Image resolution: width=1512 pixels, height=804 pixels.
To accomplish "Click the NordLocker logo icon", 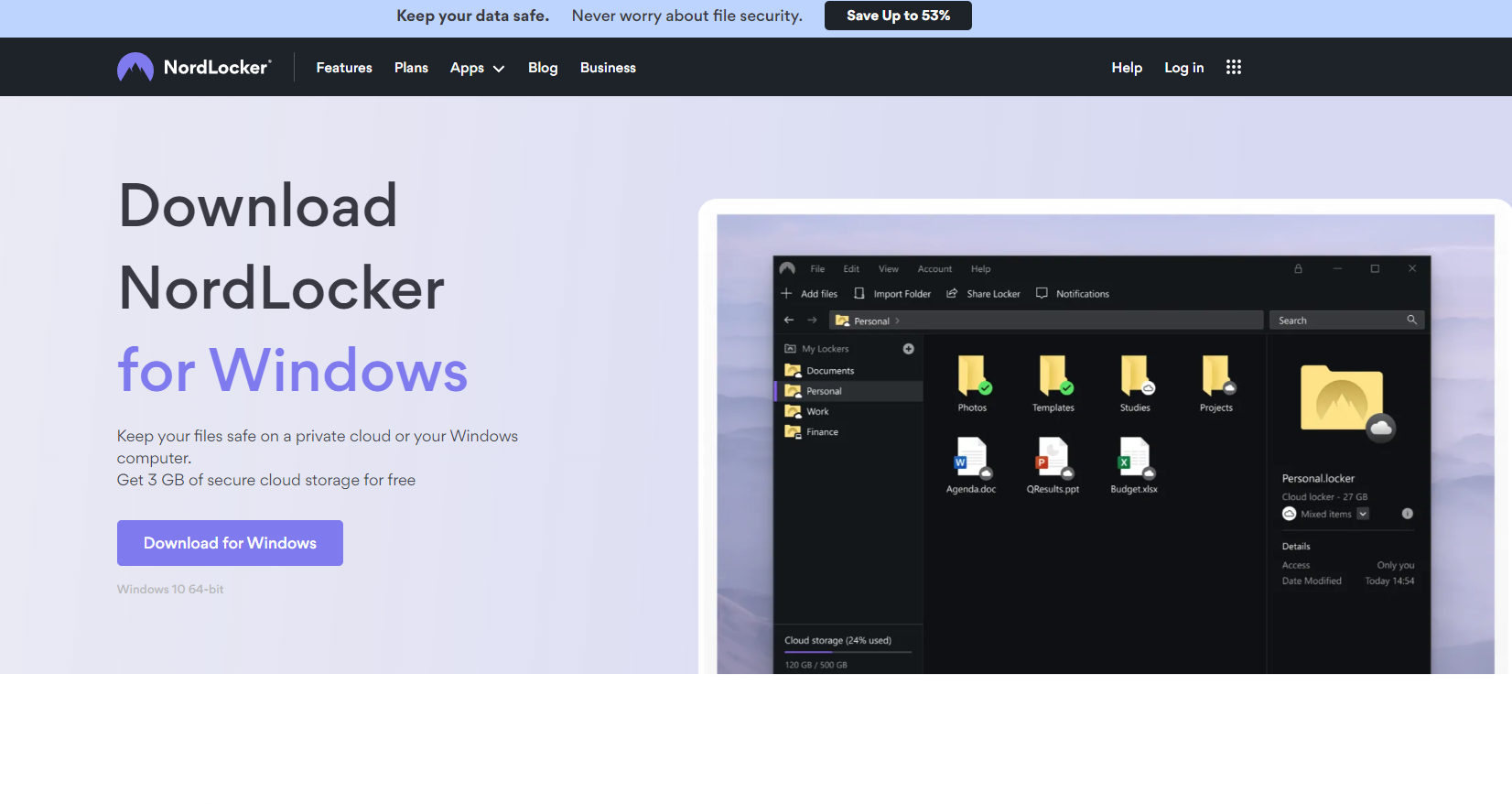I will (135, 67).
